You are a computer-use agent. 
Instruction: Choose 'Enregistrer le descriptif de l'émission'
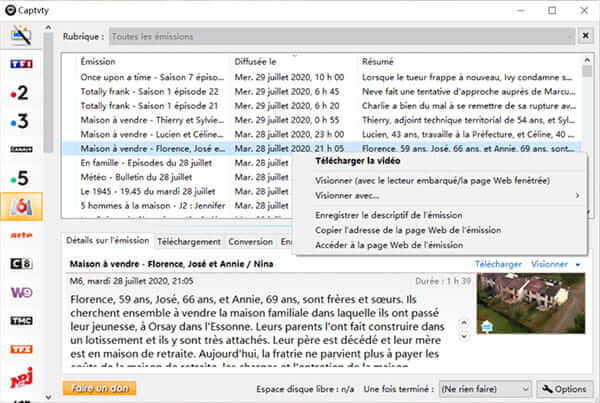click(x=441, y=215)
